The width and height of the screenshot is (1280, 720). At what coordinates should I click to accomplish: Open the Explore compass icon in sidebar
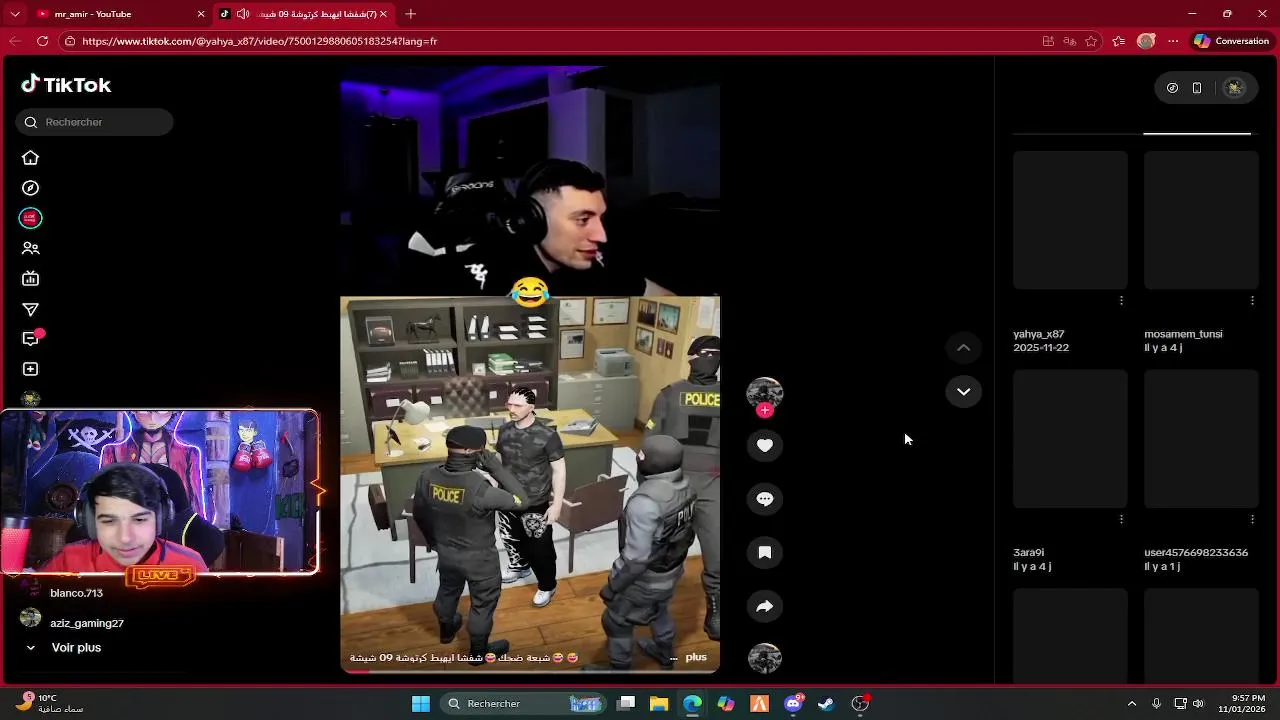click(30, 188)
